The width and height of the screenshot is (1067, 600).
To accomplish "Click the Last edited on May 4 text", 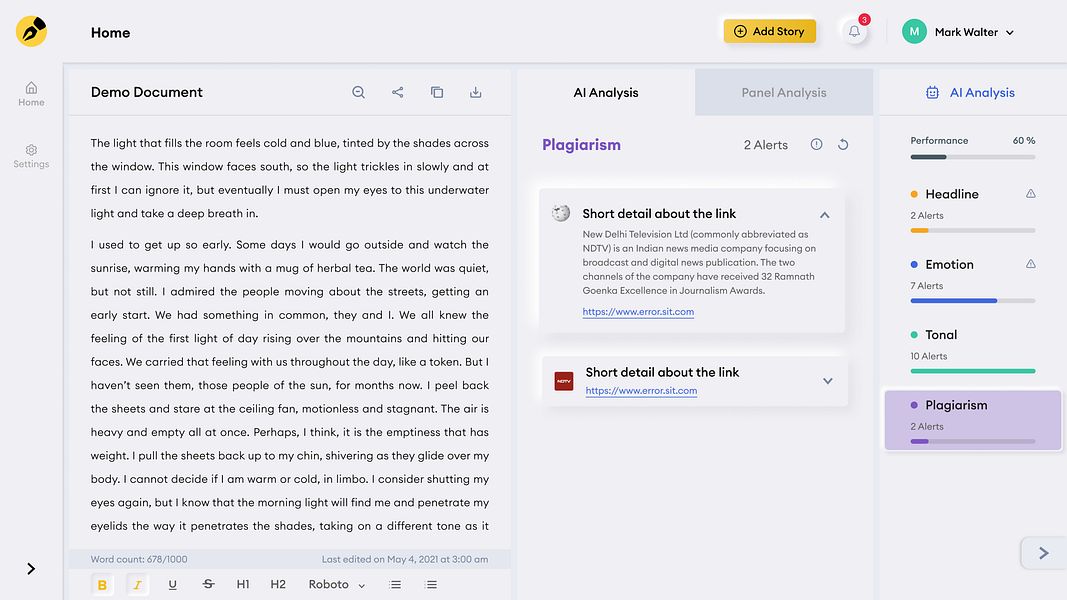I will click(x=405, y=559).
